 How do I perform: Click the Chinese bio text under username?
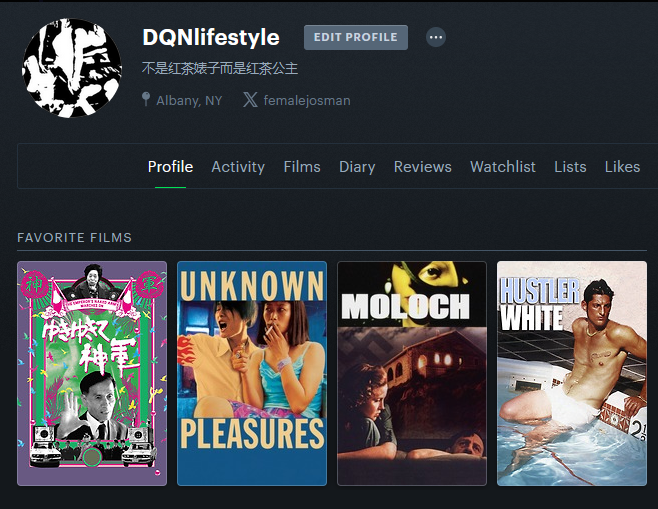[x=220, y=68]
